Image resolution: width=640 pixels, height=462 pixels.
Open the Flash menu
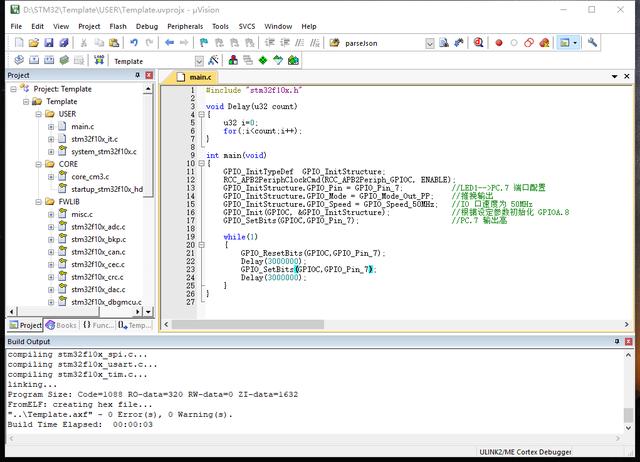(118, 26)
